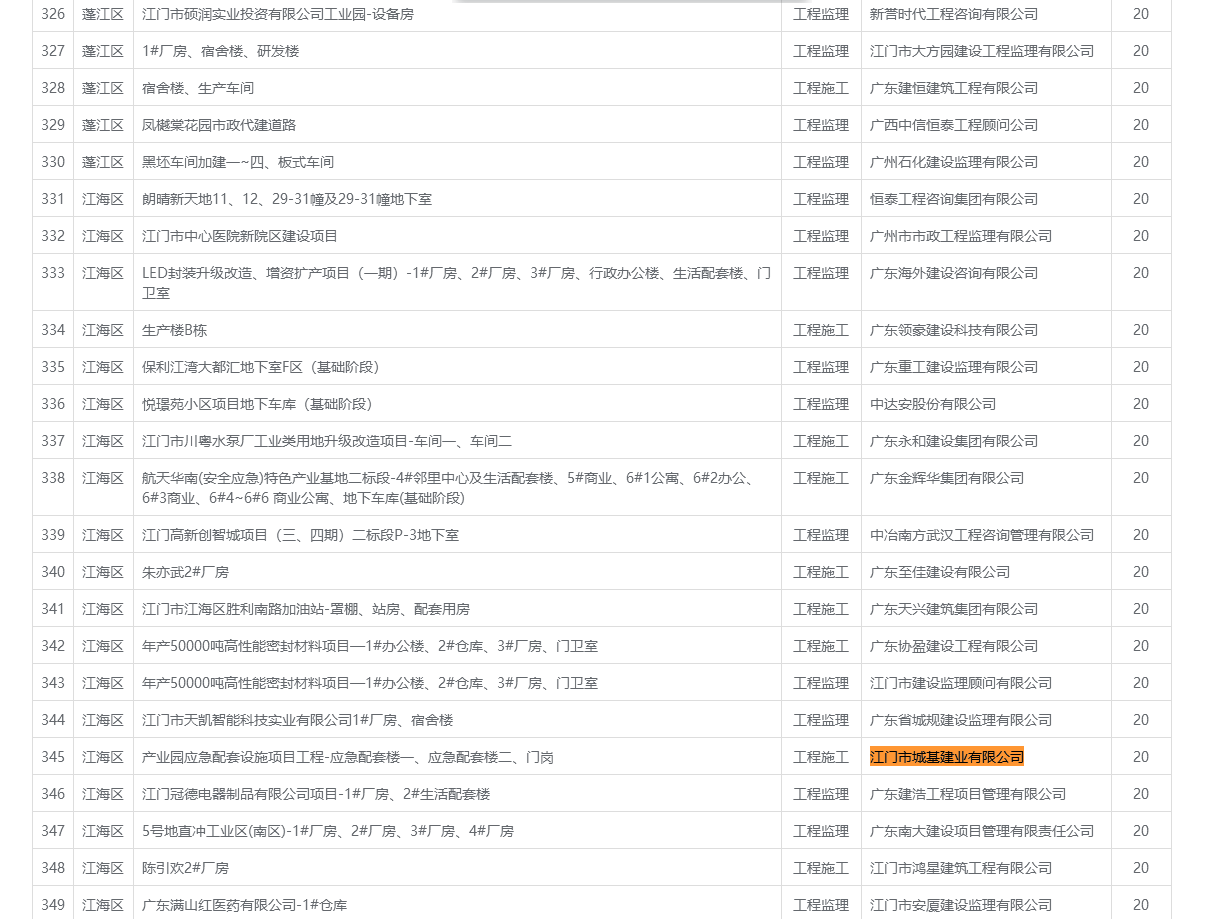
Task: Click project 1#厂房、宿舍楼、研发楼
Action: click(x=221, y=51)
